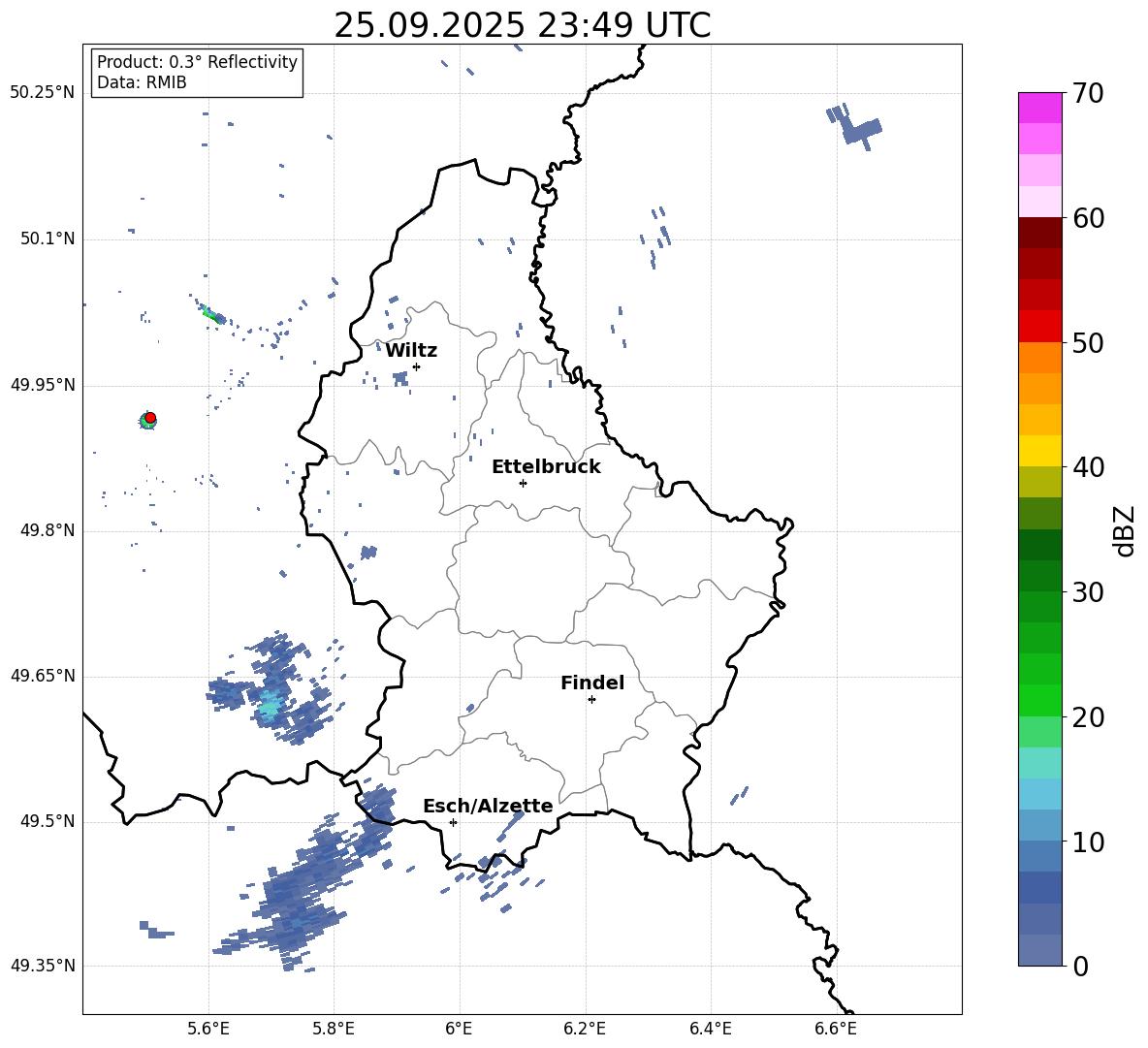Click the blue radar echo at top right

[854, 127]
